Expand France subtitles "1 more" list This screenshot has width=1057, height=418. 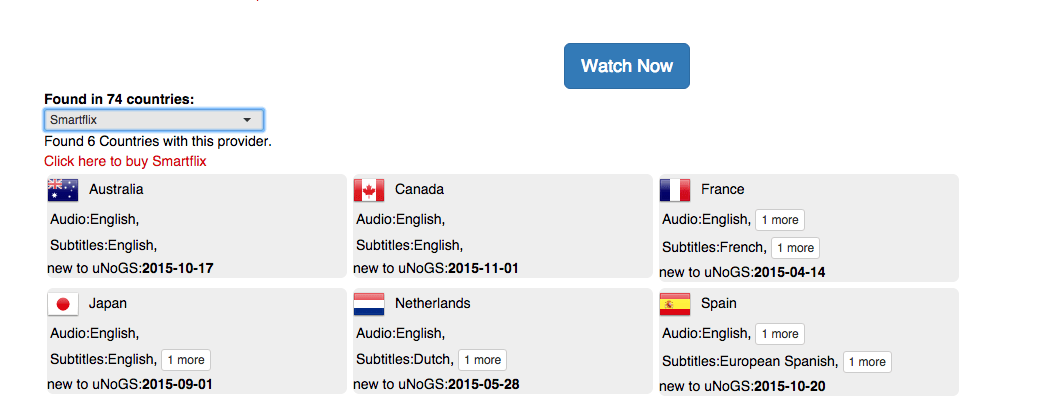point(795,248)
